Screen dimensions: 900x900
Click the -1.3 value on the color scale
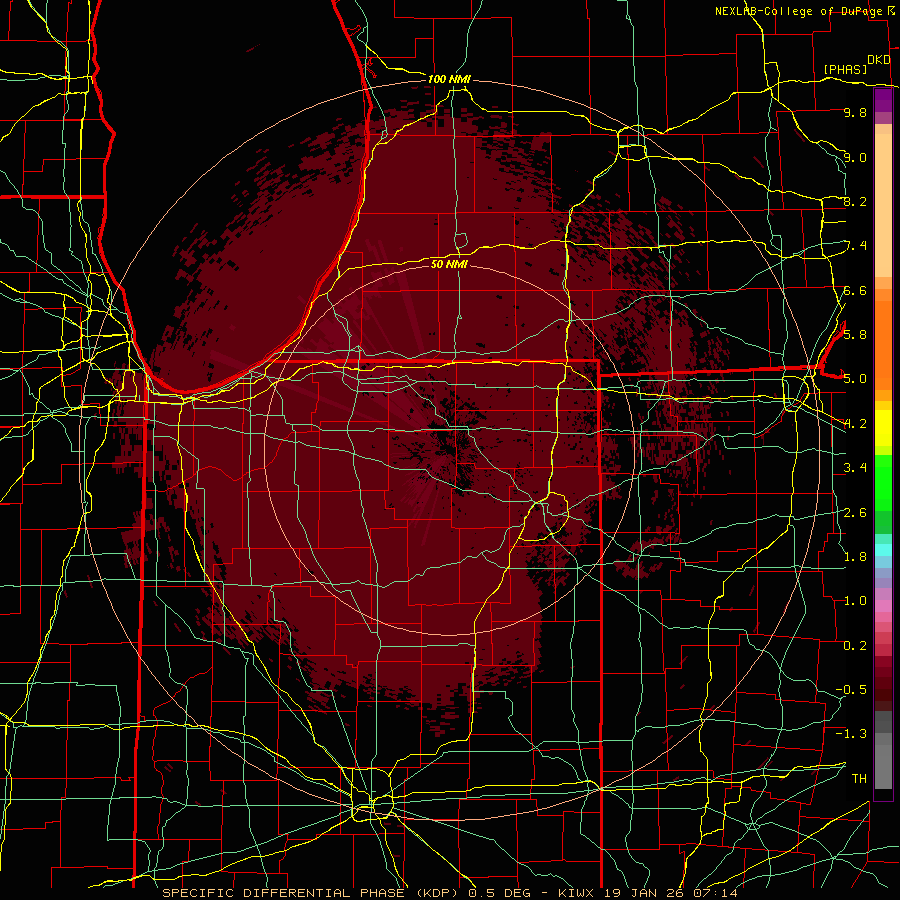tap(851, 734)
